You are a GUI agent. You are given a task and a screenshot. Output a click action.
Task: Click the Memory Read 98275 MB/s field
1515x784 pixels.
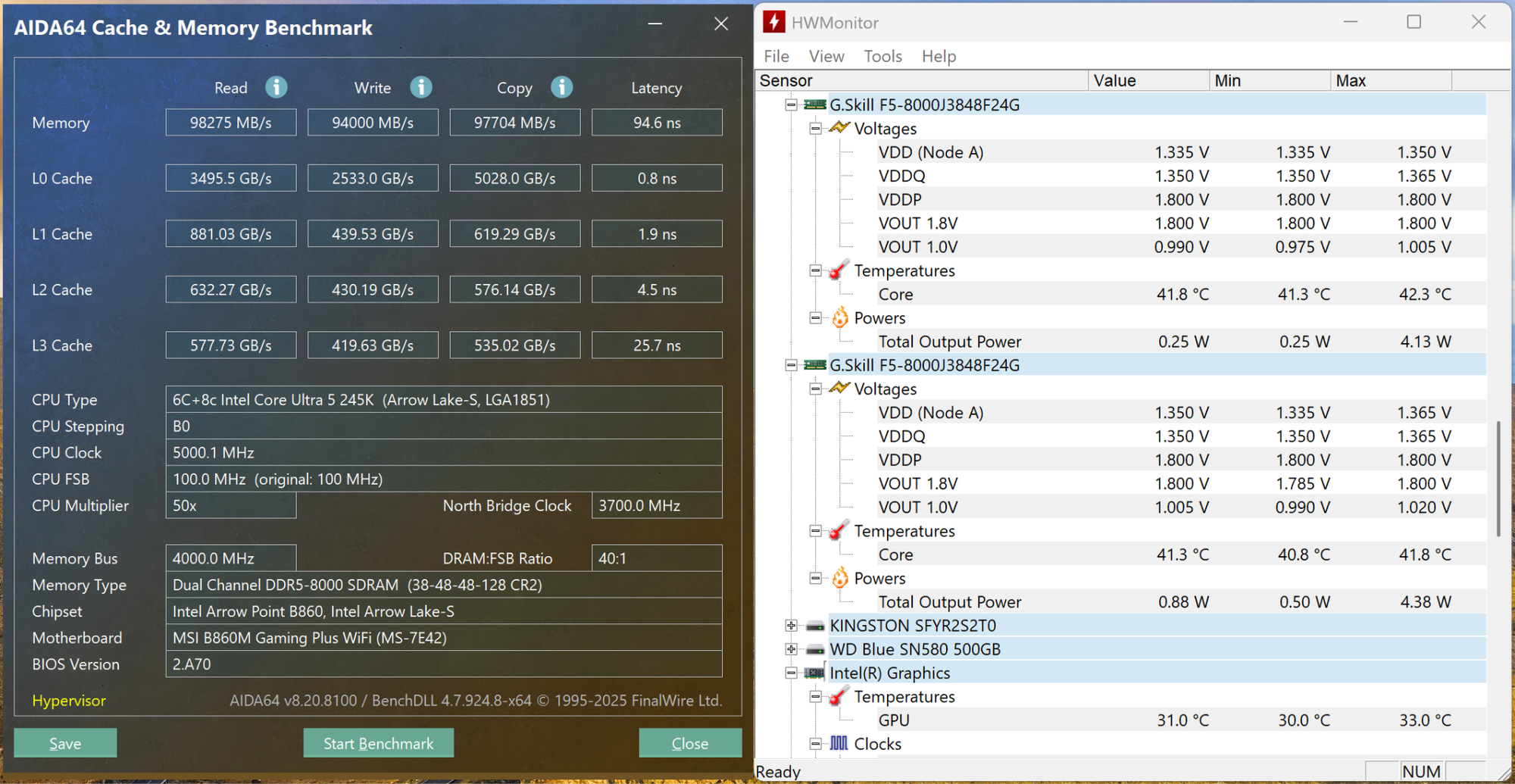[230, 123]
